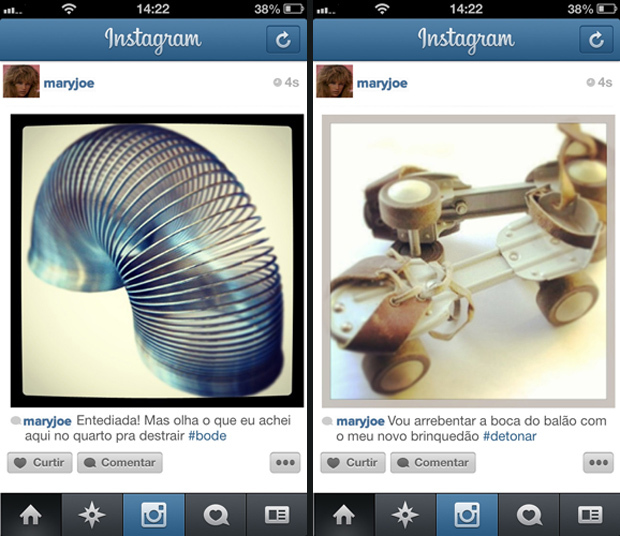Tap camera icon on left screen
Screen dimensions: 620x536
154,515
